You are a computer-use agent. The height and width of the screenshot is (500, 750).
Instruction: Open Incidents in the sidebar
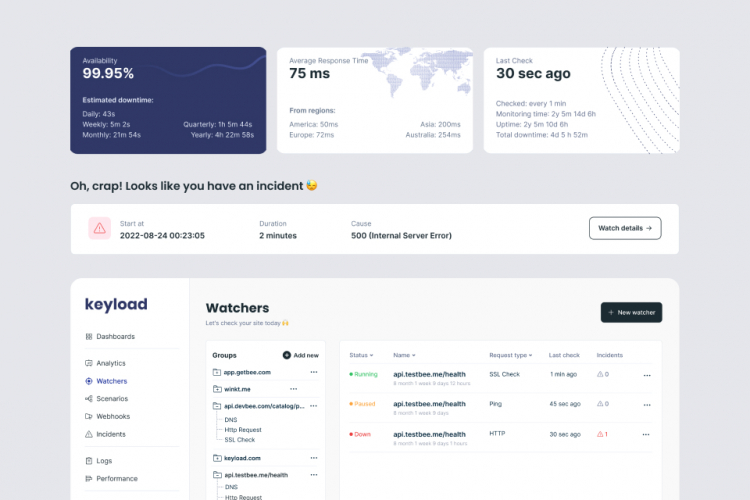tap(105, 434)
